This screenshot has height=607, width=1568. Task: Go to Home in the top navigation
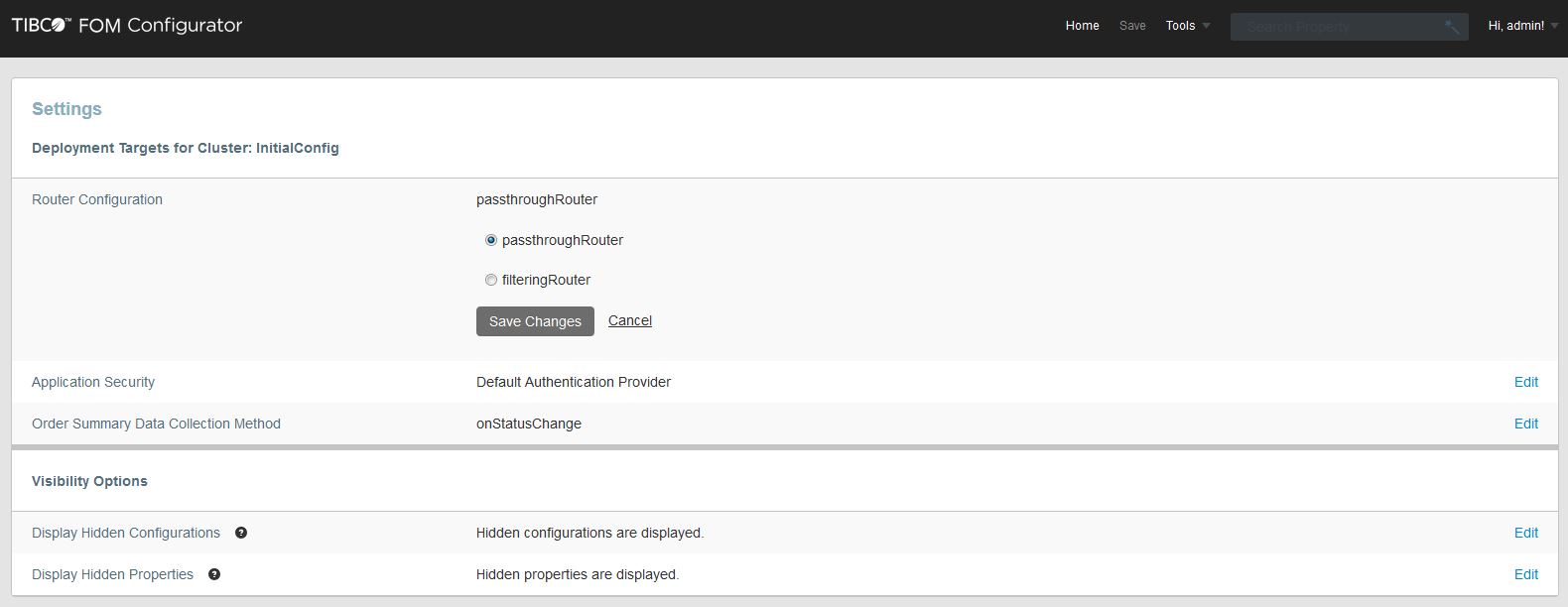[x=1082, y=26]
